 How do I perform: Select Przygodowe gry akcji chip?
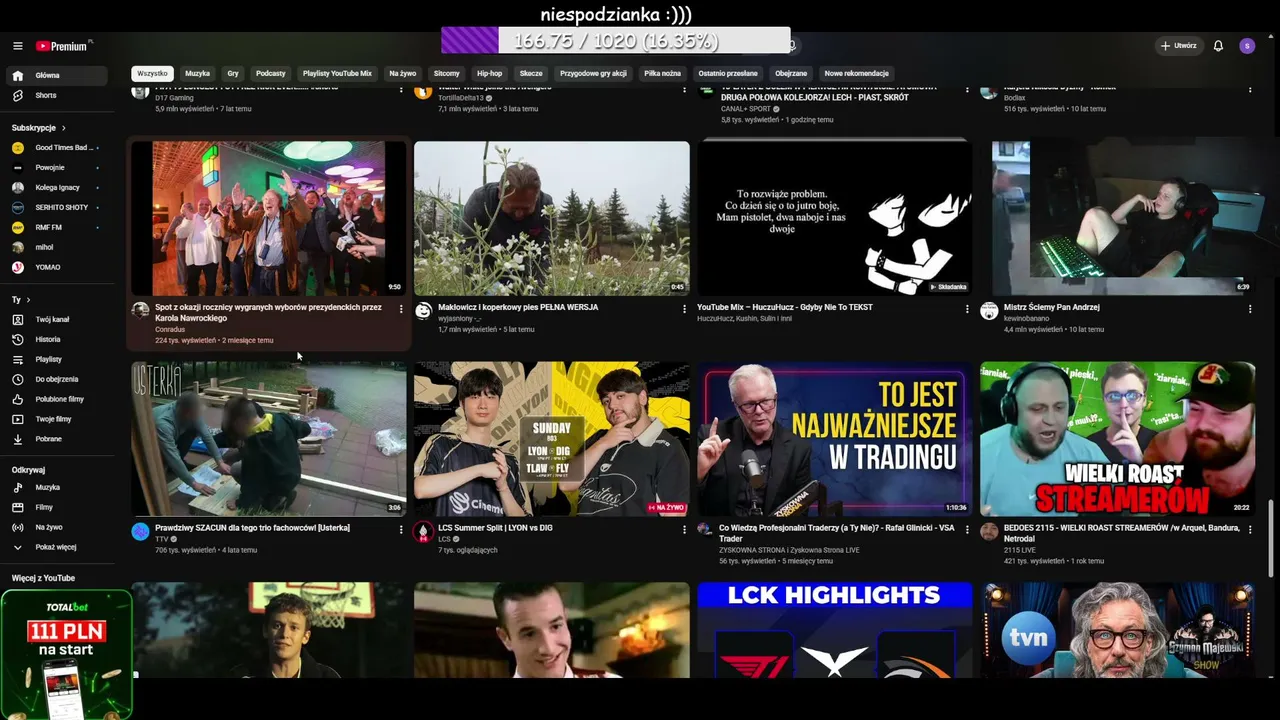593,74
